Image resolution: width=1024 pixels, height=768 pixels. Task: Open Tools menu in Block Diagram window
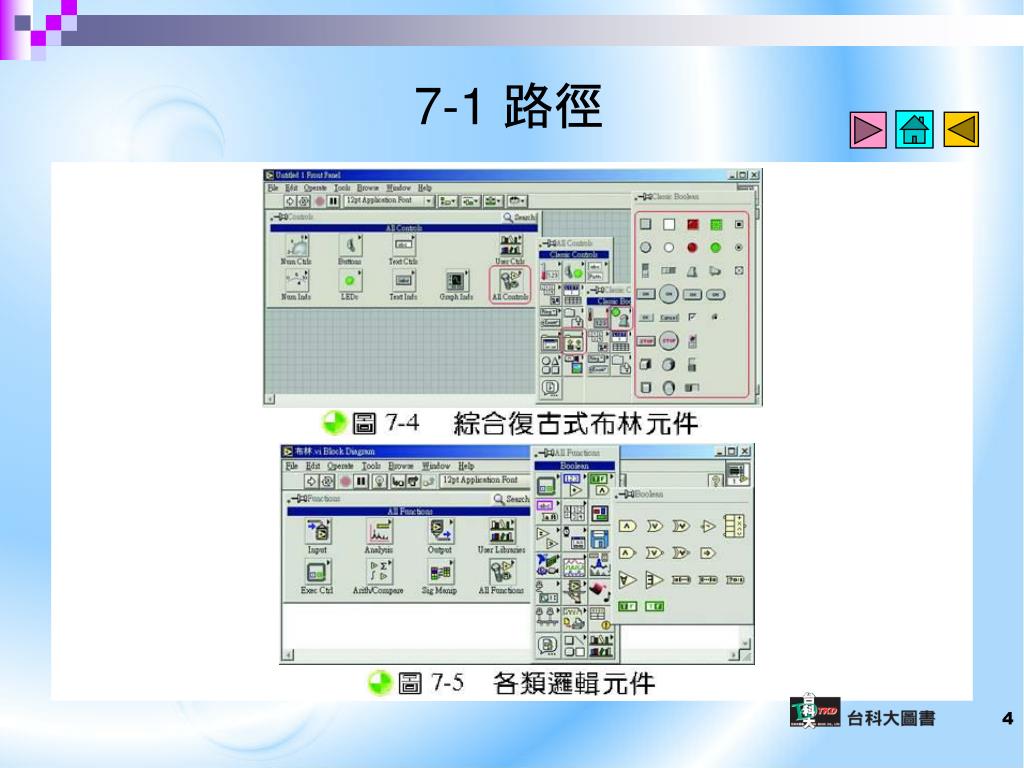coord(371,466)
